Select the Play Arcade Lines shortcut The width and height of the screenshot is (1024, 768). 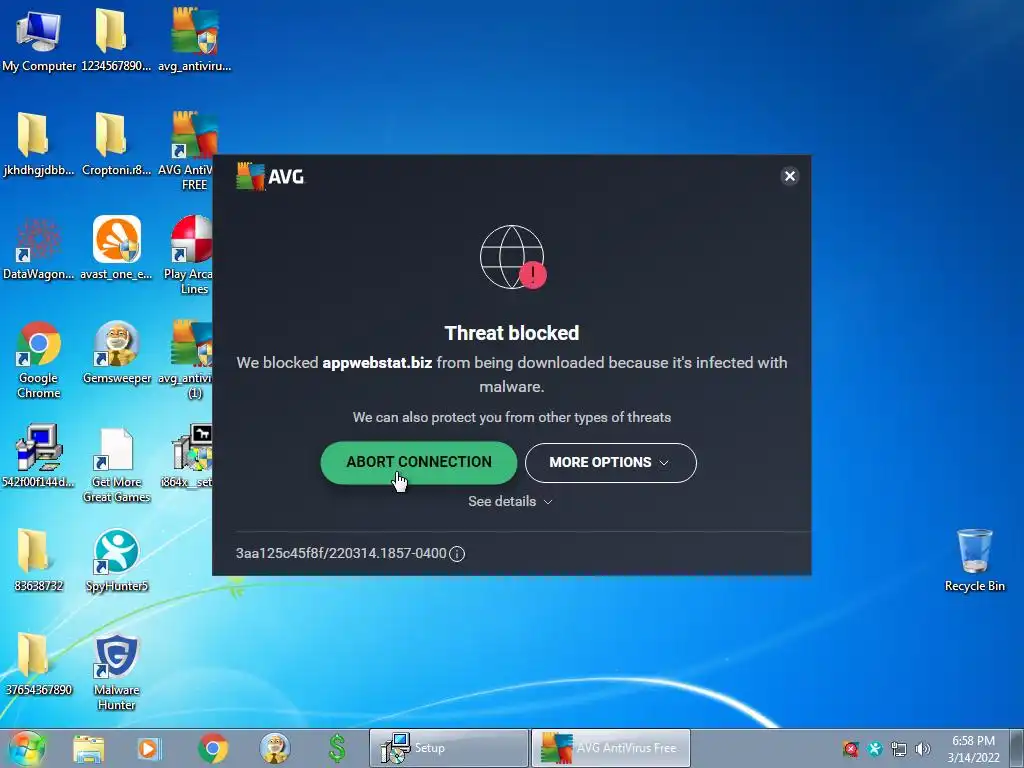tap(191, 255)
